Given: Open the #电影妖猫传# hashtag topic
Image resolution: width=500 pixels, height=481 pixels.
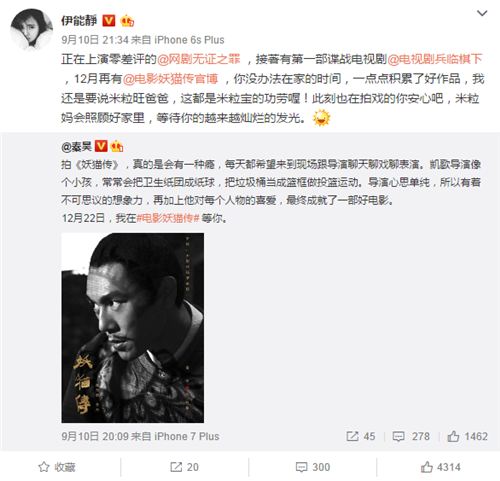Looking at the screenshot, I should tap(168, 218).
